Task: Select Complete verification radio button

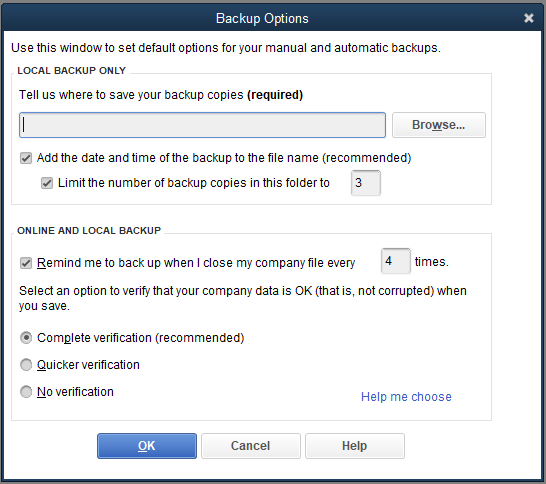Action: click(26, 338)
